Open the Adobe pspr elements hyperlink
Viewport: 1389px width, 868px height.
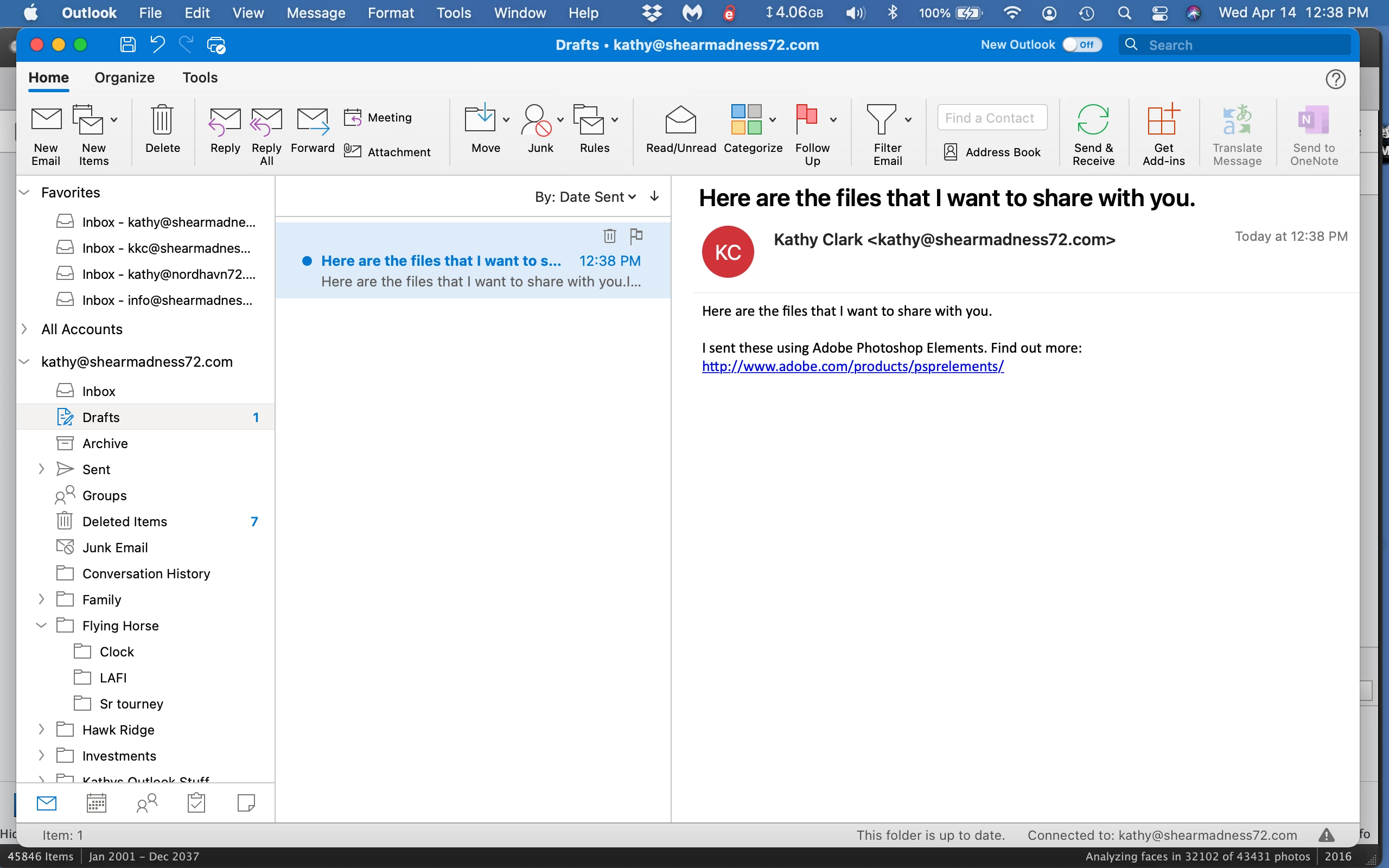852,366
